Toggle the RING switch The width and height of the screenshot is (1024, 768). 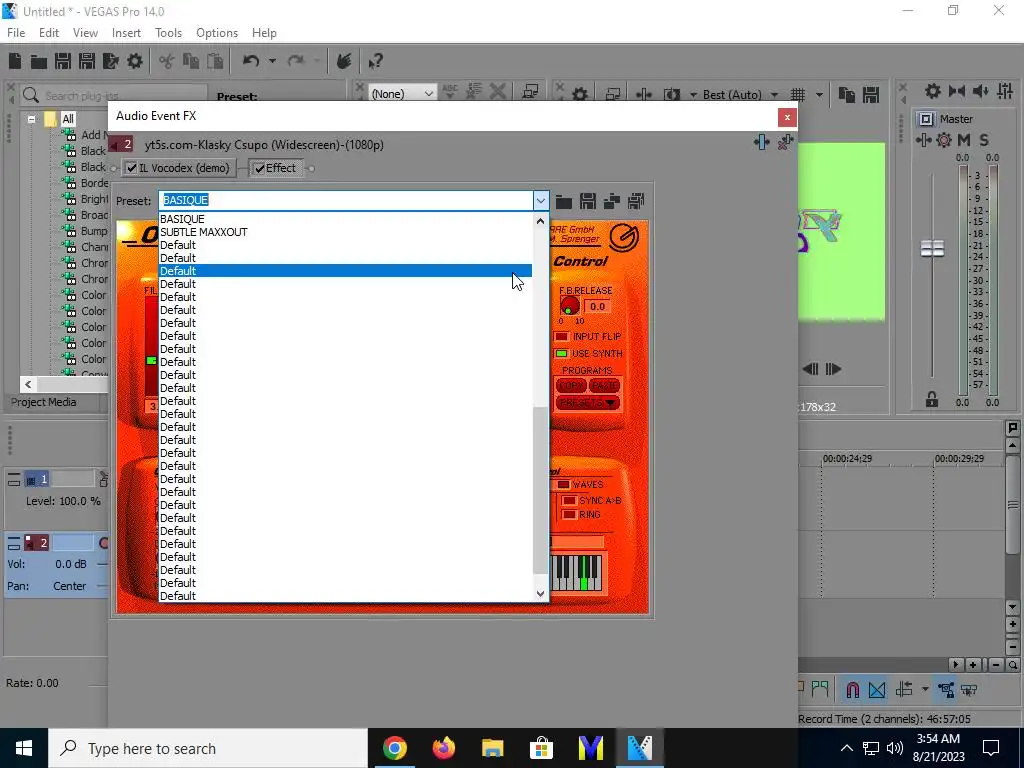coord(569,515)
